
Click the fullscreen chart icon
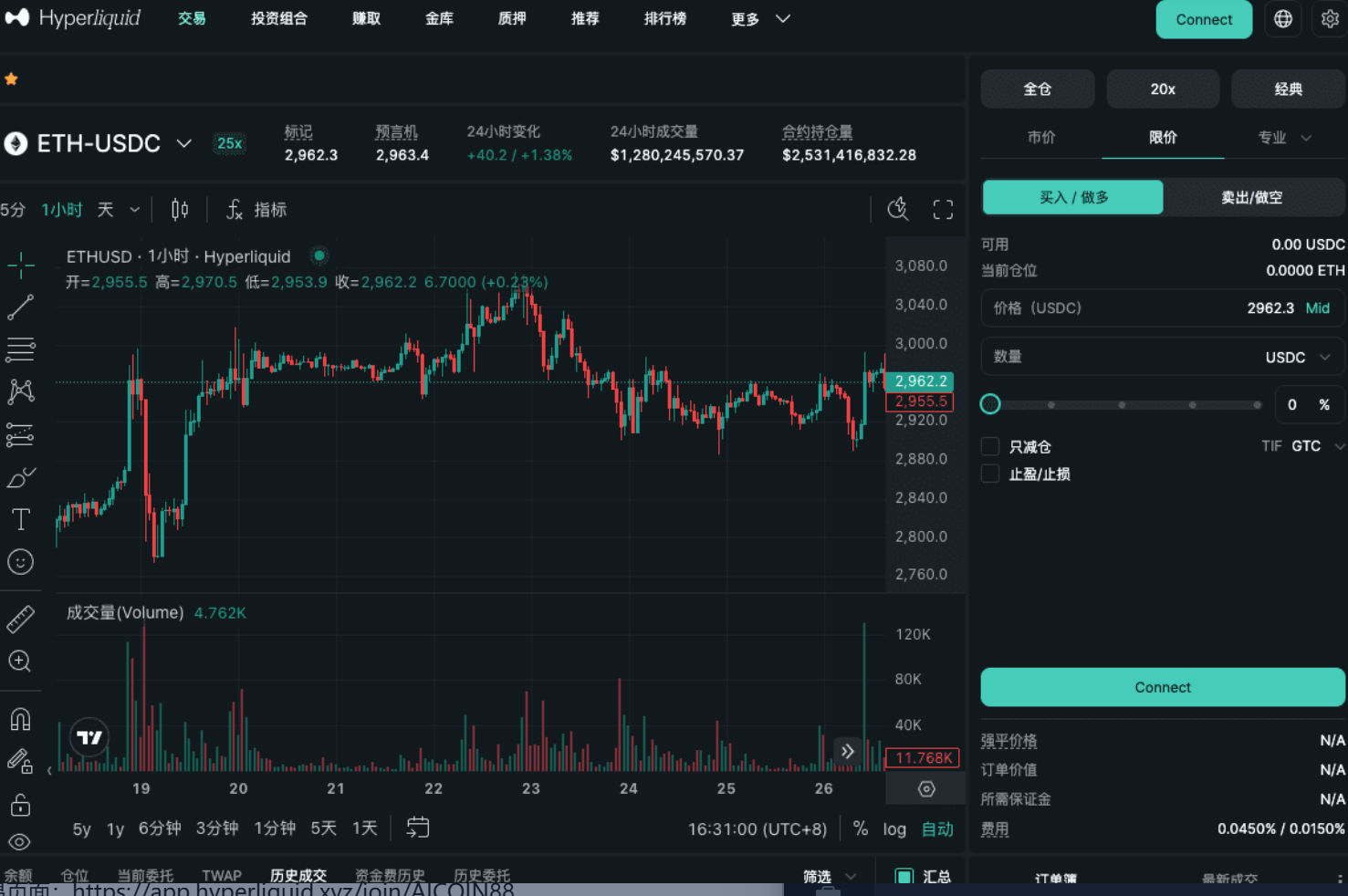(x=943, y=210)
